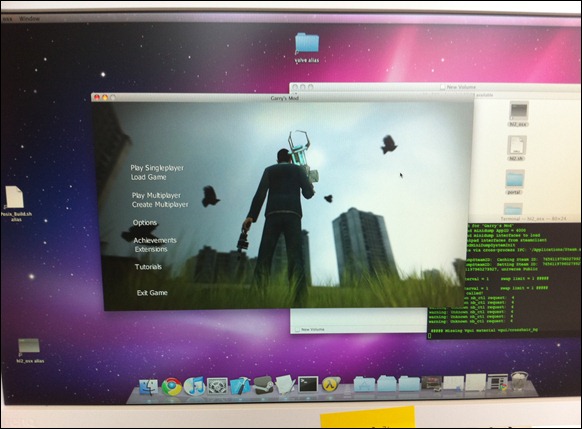Click the Garry's Mod window title bar
This screenshot has width=582, height=429.
tap(283, 98)
